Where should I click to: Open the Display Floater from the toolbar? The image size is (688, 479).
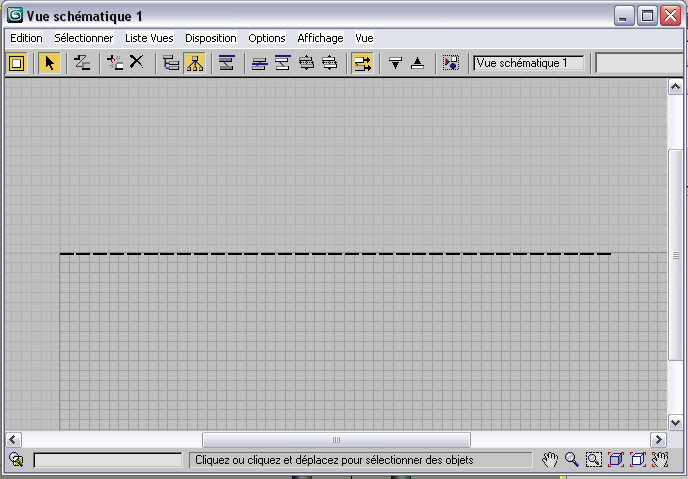pyautogui.click(x=17, y=63)
